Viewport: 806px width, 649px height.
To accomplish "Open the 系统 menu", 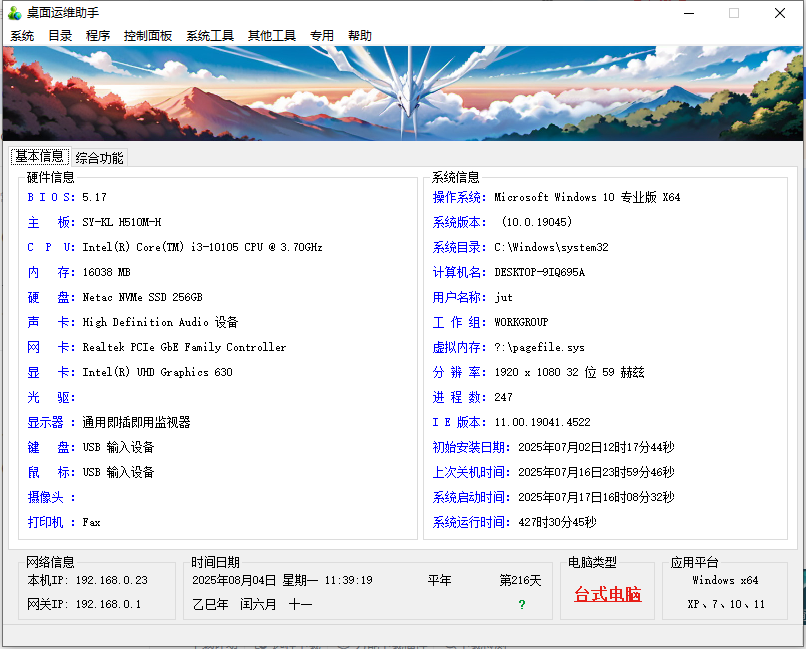I will (x=22, y=36).
